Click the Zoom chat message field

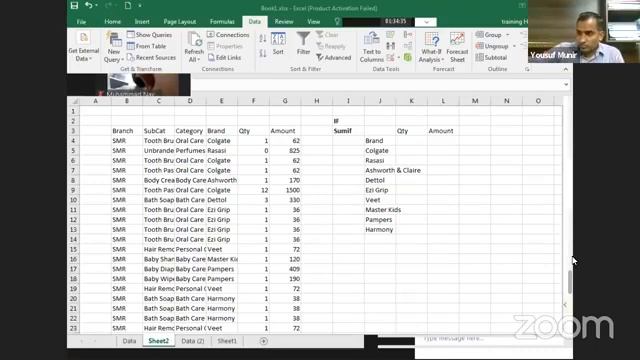490,339
